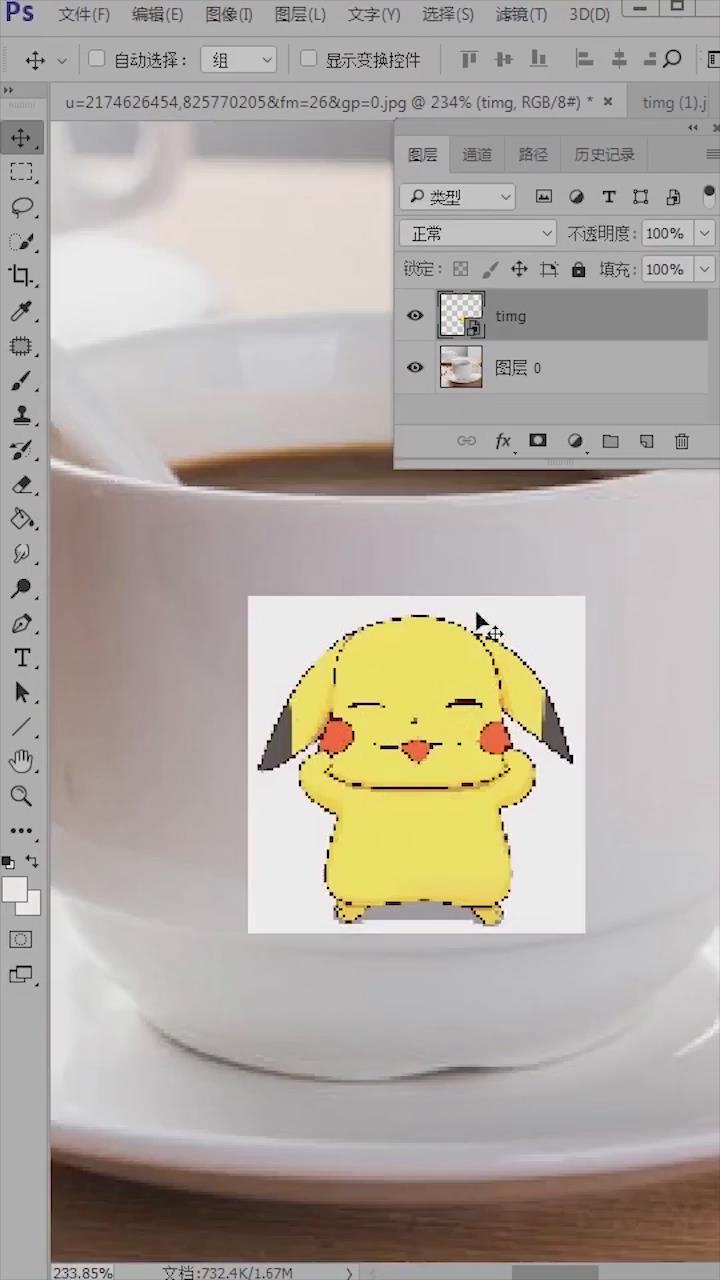Select the Horizontal Type tool
The height and width of the screenshot is (1280, 720).
click(22, 658)
